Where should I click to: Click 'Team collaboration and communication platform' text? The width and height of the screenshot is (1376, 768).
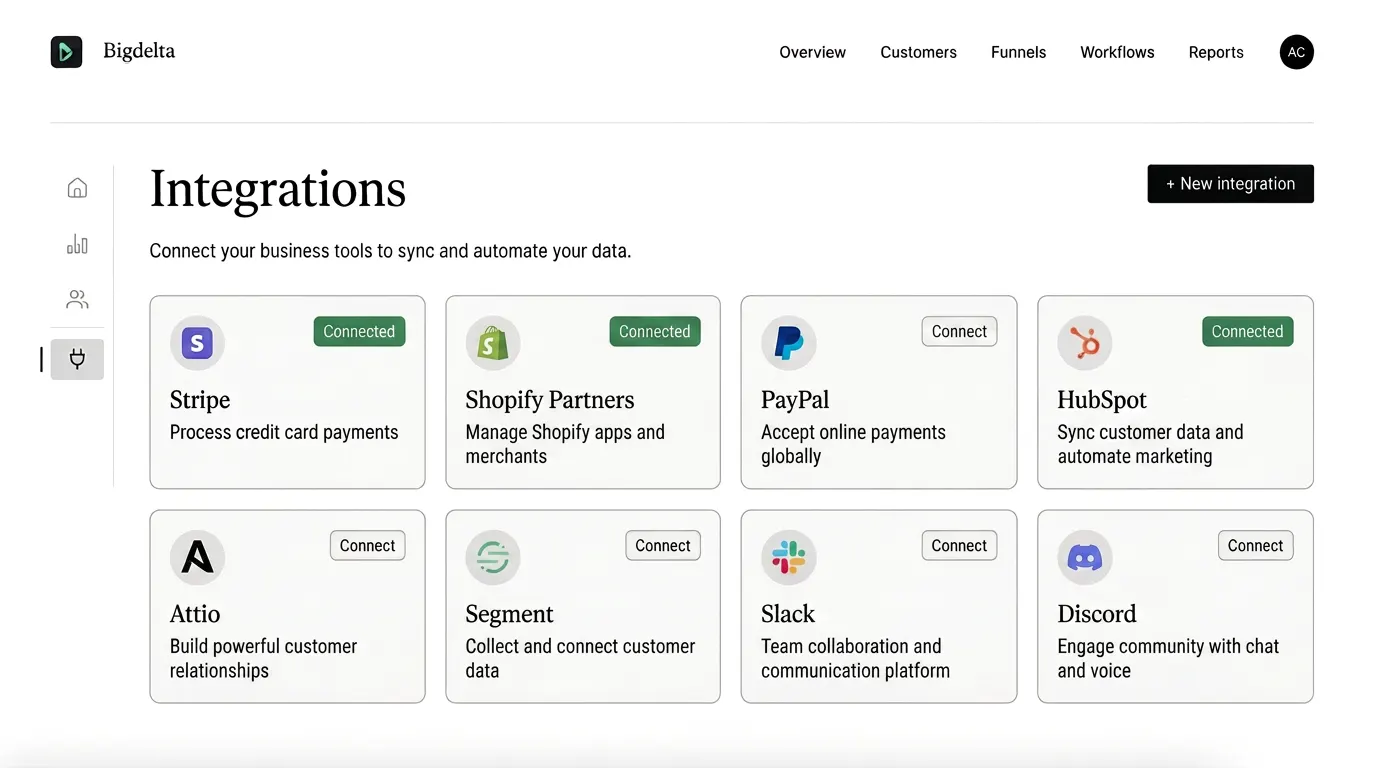click(855, 658)
